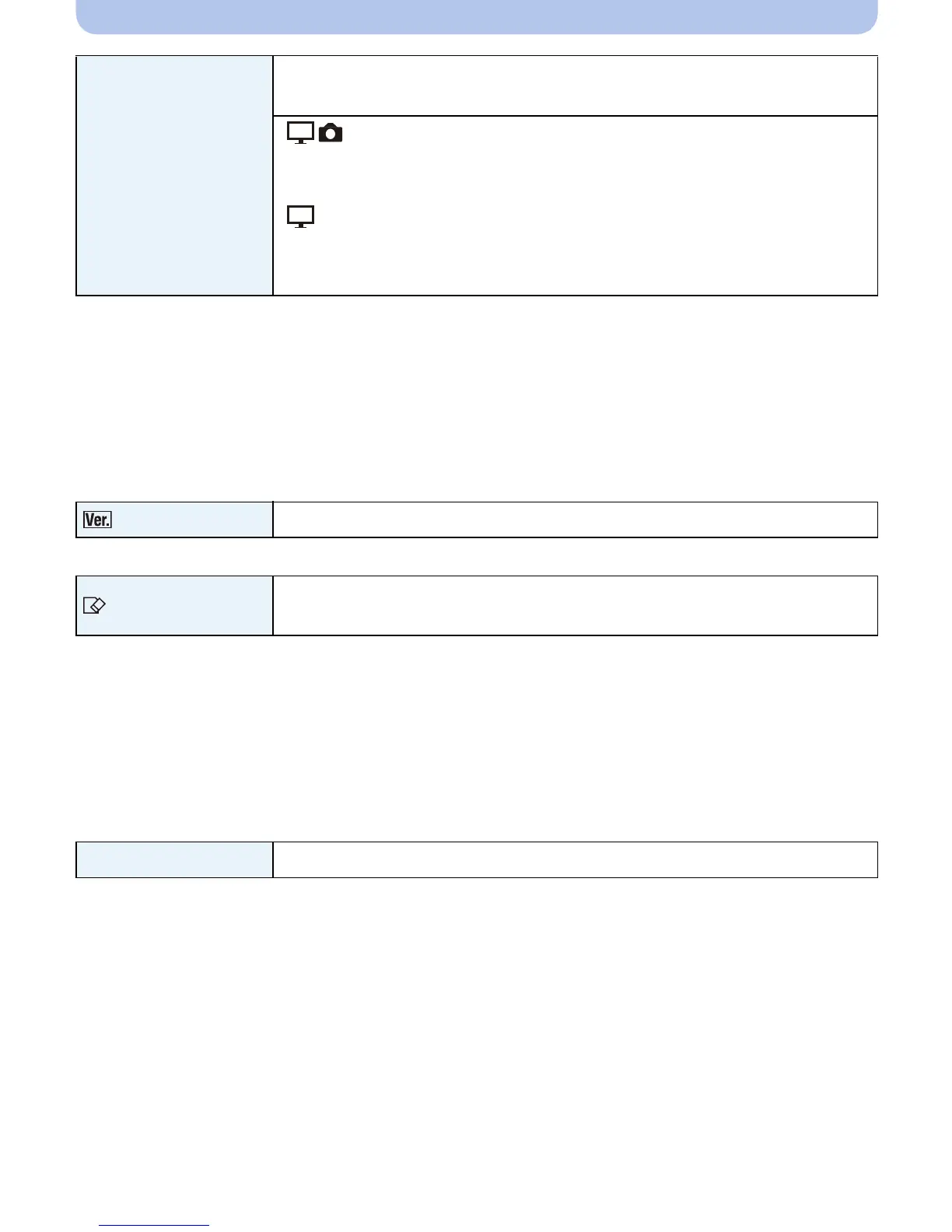Click the narrow gap between Ver. and format rows
Image resolution: width=952 pixels, height=1232 pixels.
pyautogui.click(x=477, y=557)
